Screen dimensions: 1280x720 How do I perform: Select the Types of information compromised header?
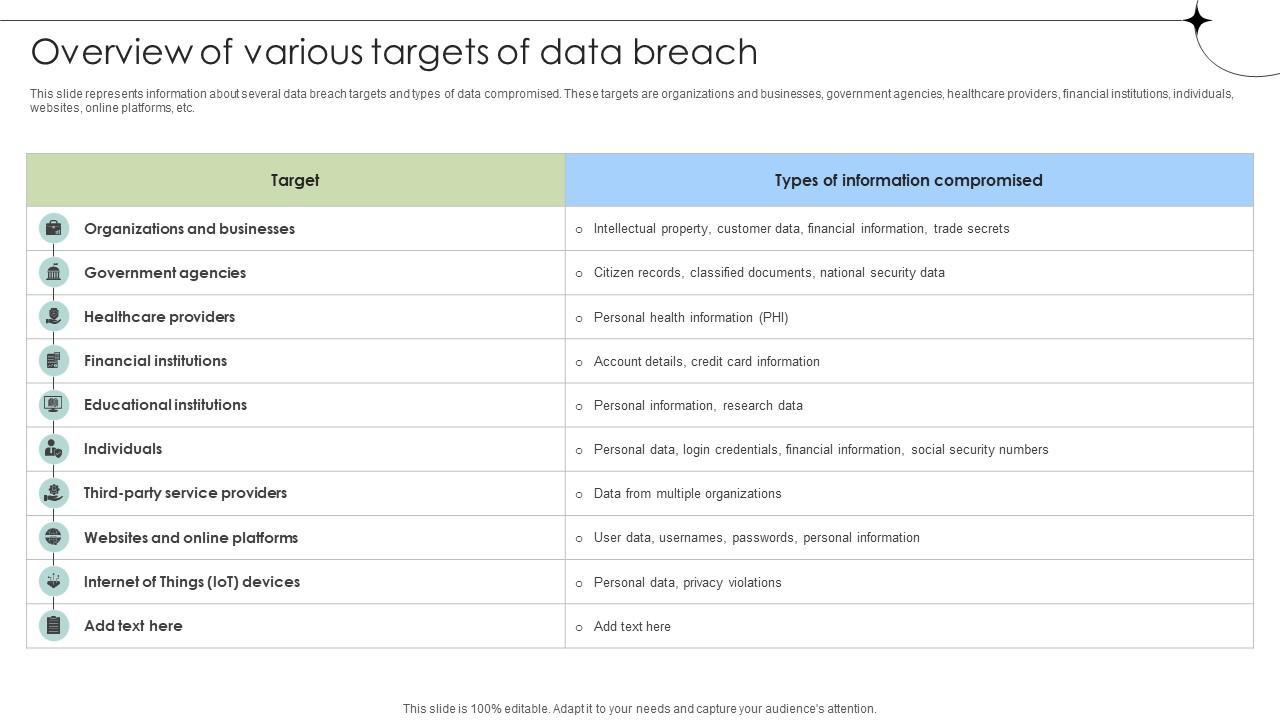pos(908,180)
